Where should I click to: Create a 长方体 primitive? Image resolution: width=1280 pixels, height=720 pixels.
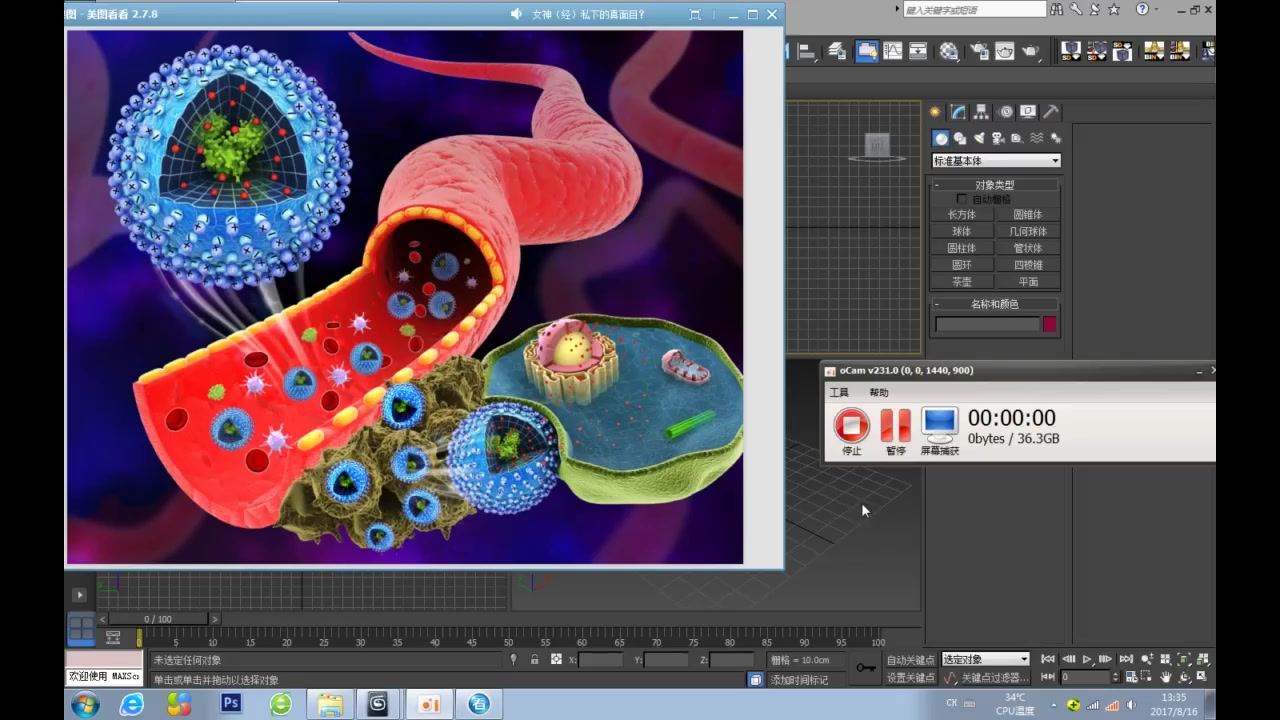[x=962, y=215]
